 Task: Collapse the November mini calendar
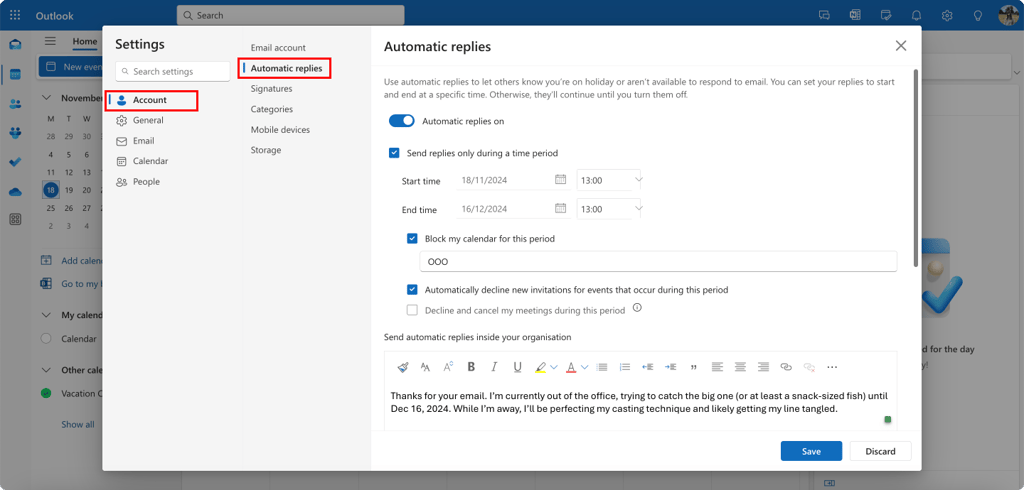click(46, 97)
